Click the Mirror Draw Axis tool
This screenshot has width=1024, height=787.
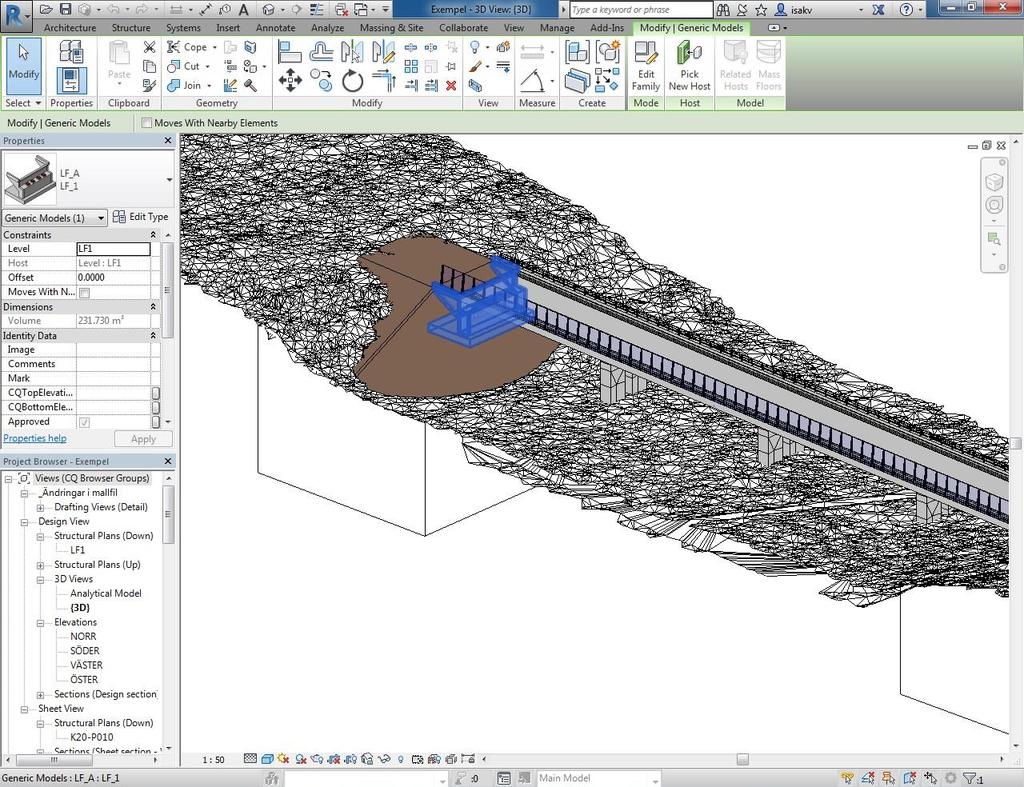pos(383,51)
